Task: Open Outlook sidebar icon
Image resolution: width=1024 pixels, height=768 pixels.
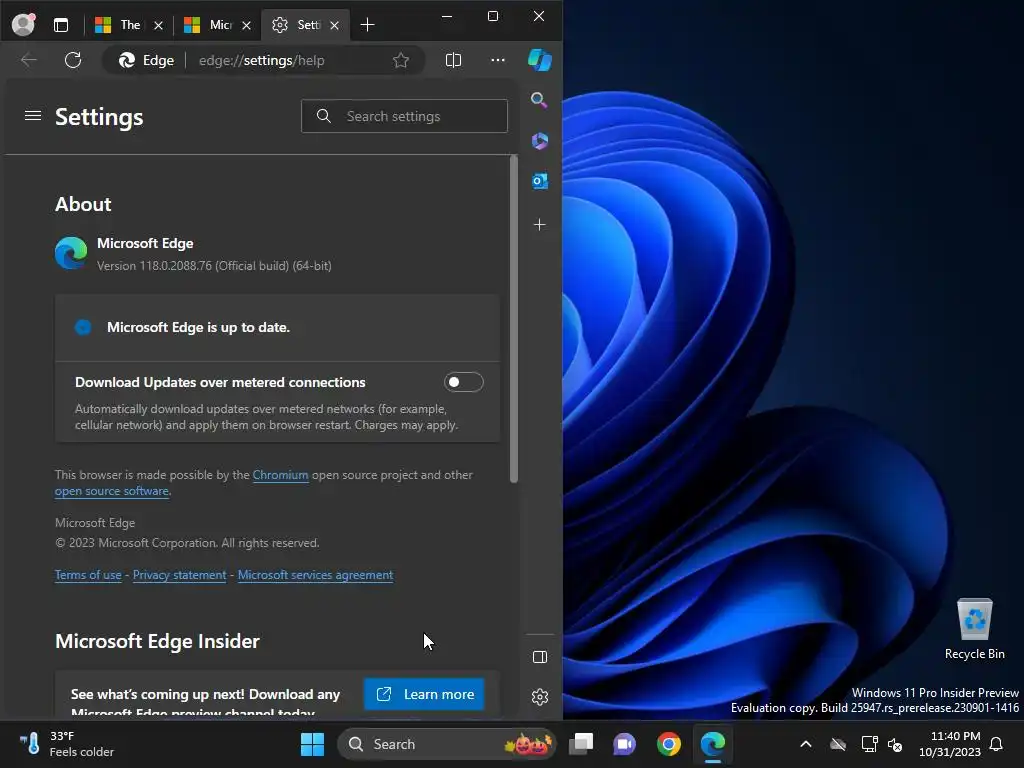Action: (x=539, y=181)
